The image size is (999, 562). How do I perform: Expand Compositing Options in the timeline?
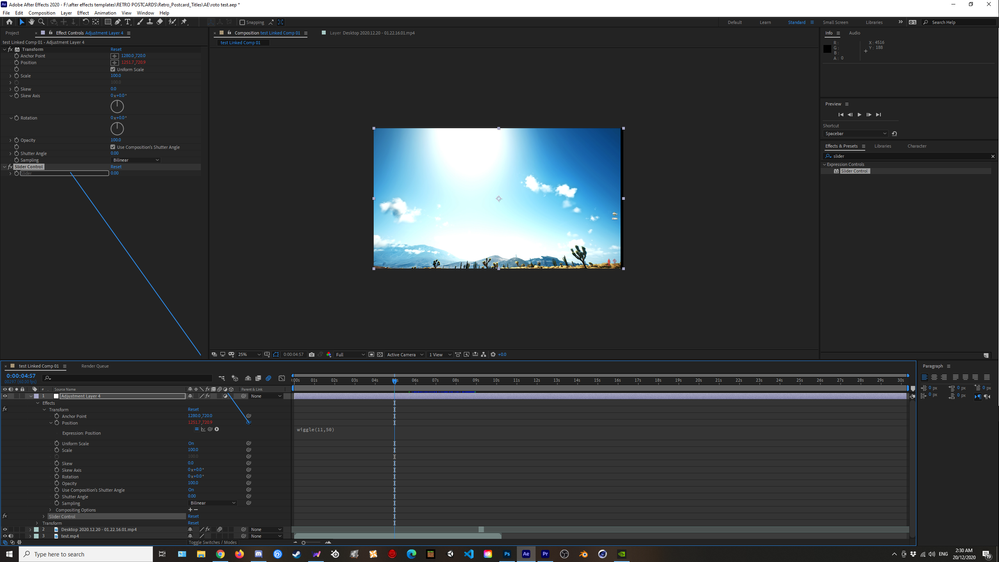tap(51, 510)
